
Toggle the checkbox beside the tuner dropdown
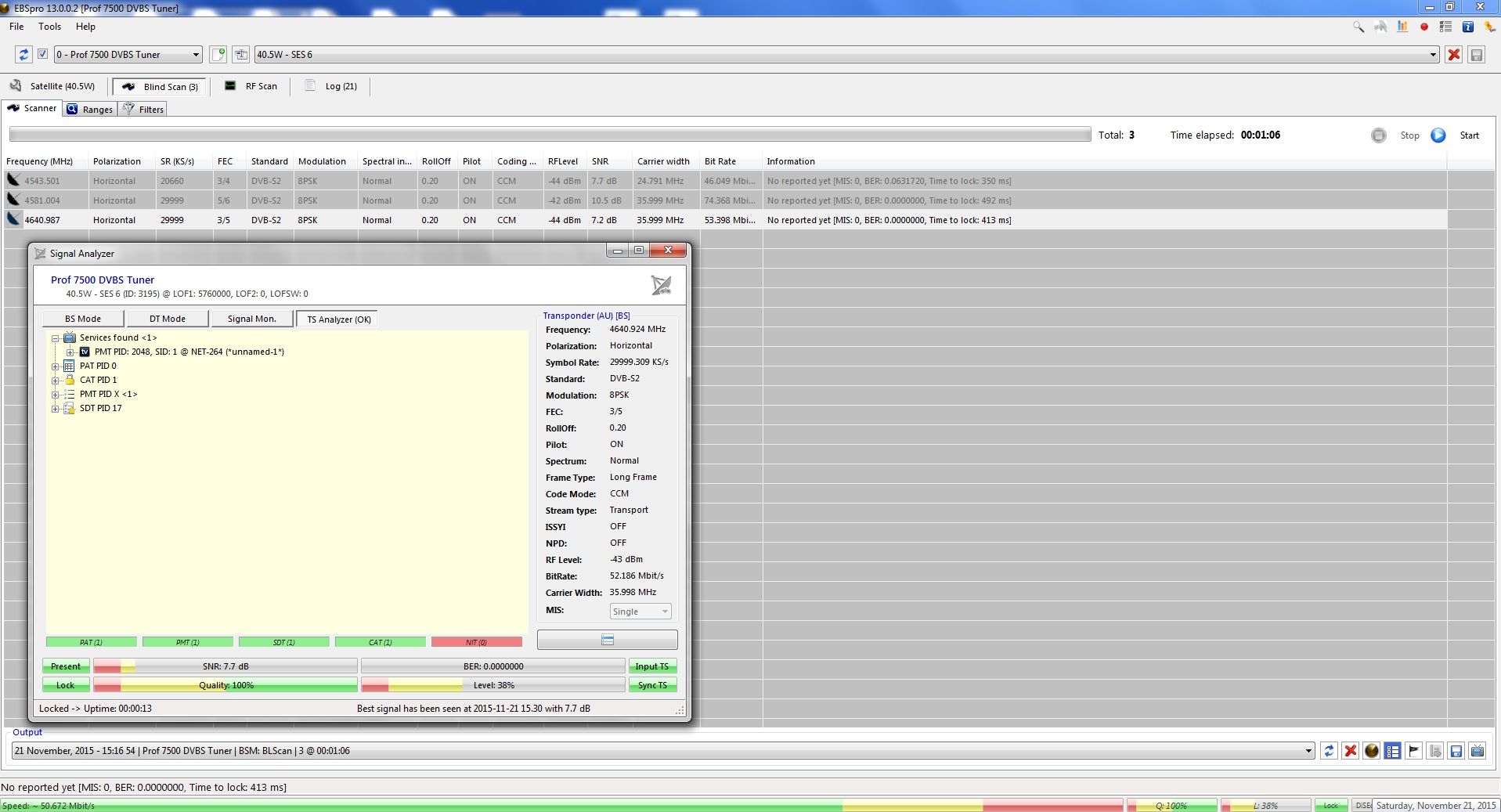[43, 54]
